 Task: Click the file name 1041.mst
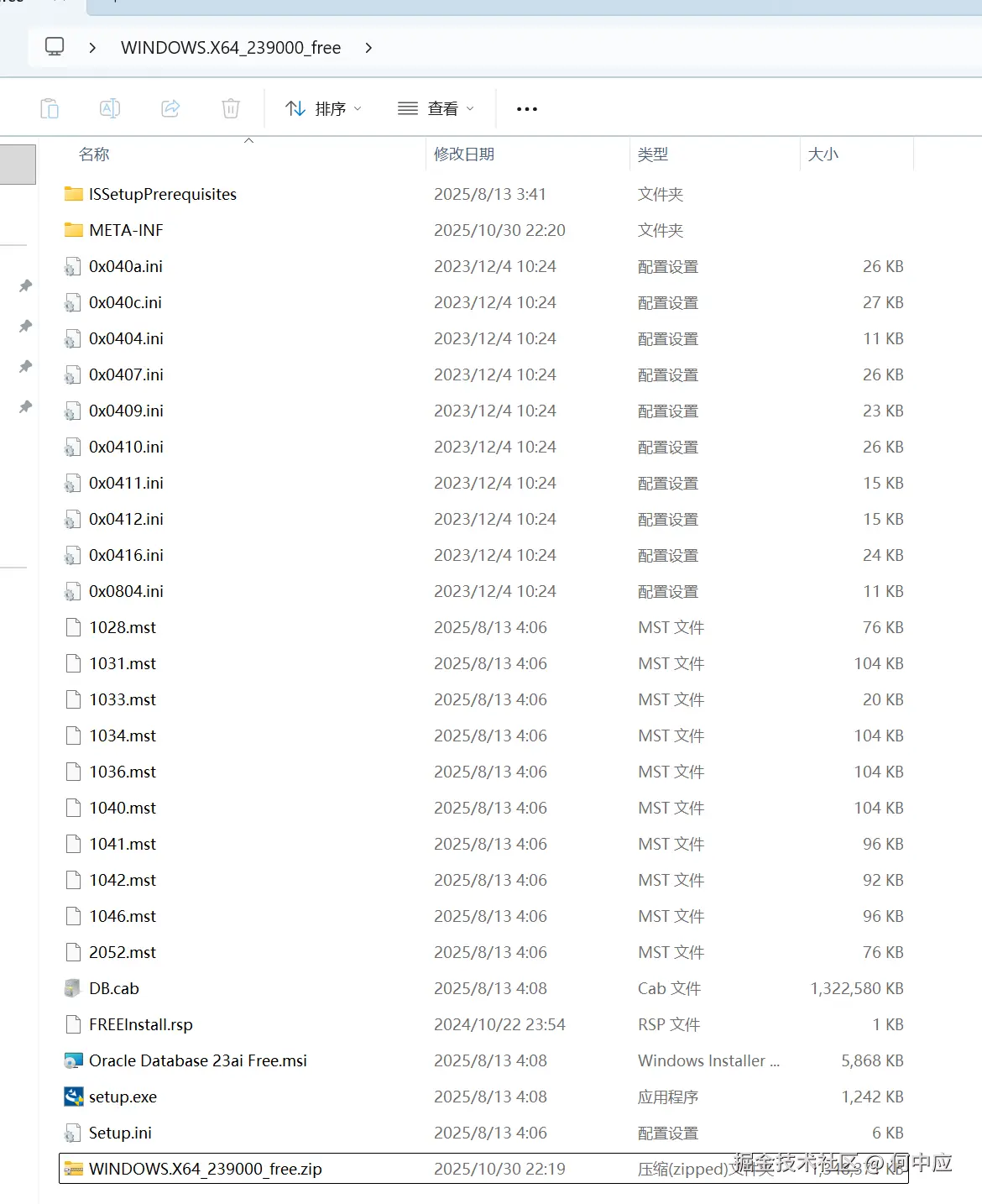coord(123,844)
